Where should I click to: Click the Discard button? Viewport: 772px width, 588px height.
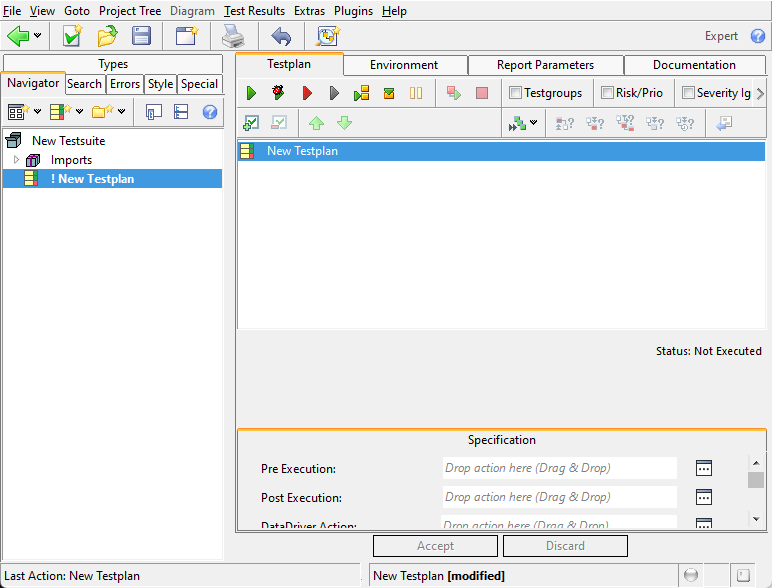[565, 546]
